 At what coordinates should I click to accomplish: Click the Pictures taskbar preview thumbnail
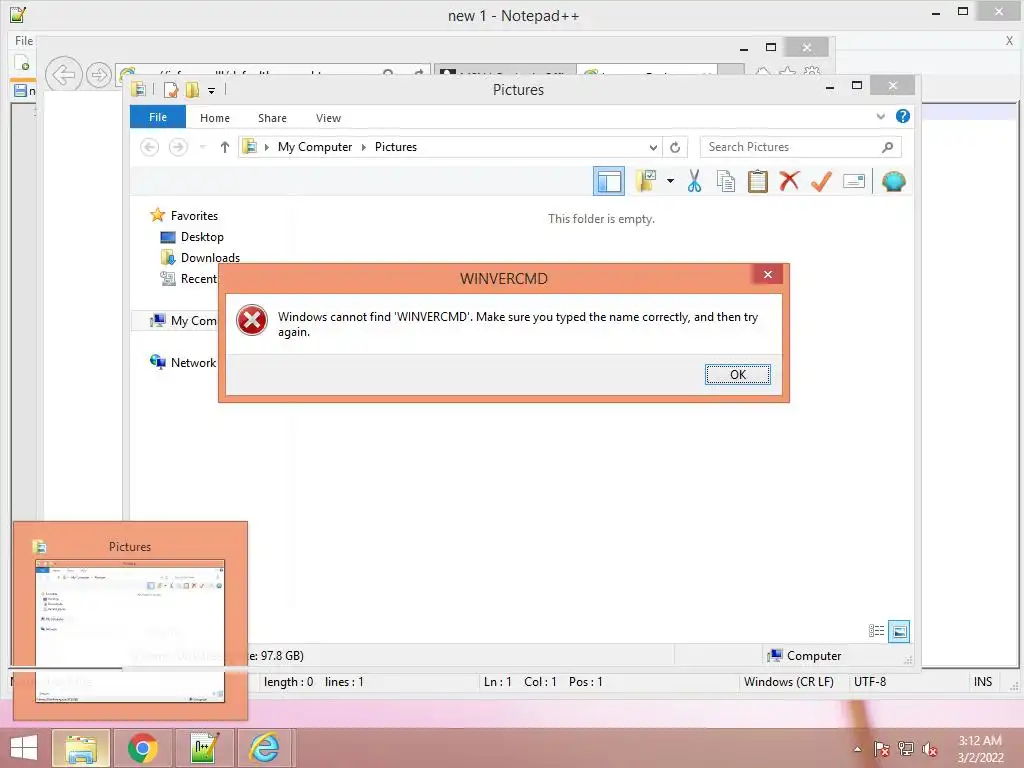point(130,621)
